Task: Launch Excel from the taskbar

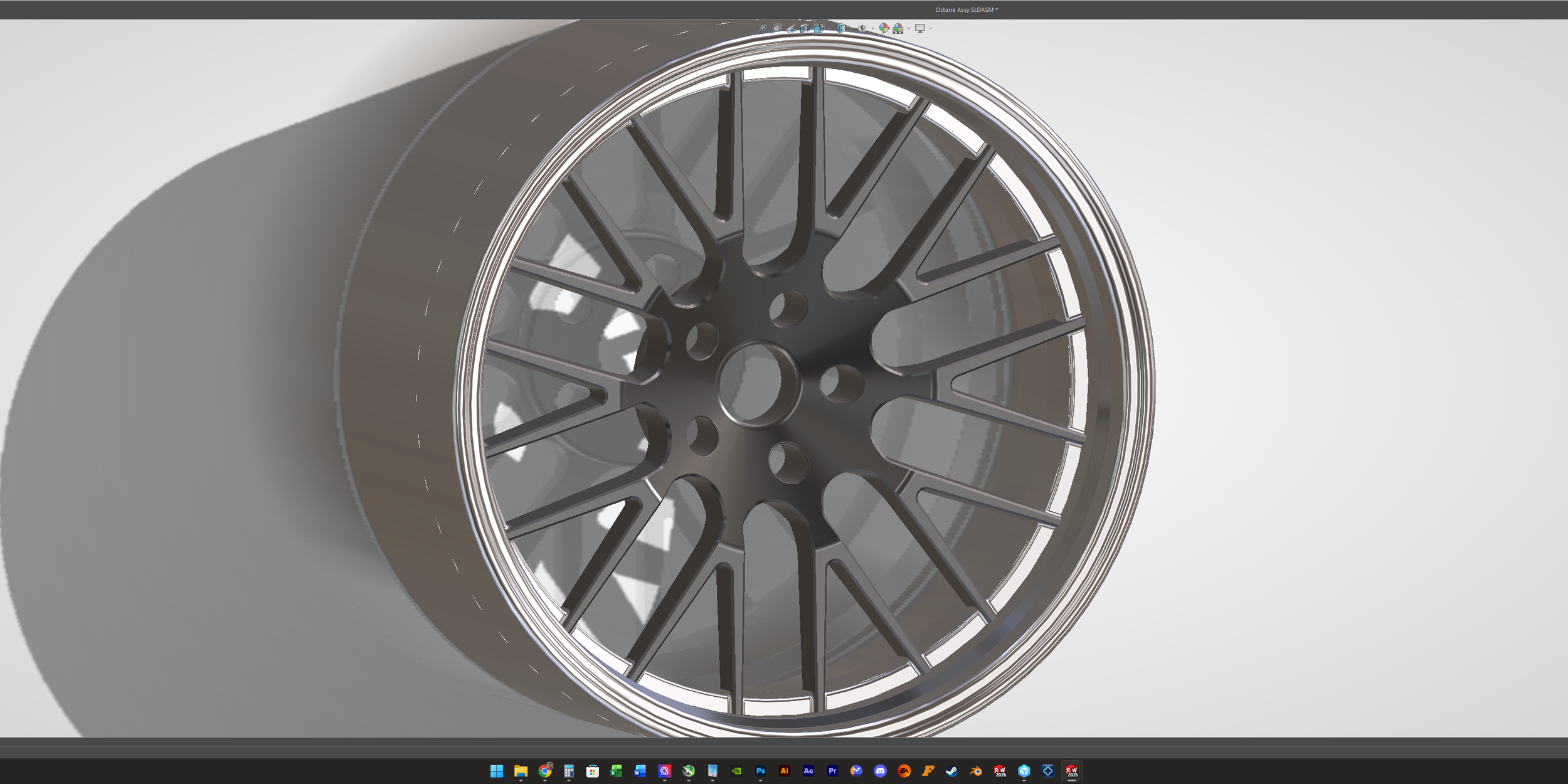Action: pos(617,771)
